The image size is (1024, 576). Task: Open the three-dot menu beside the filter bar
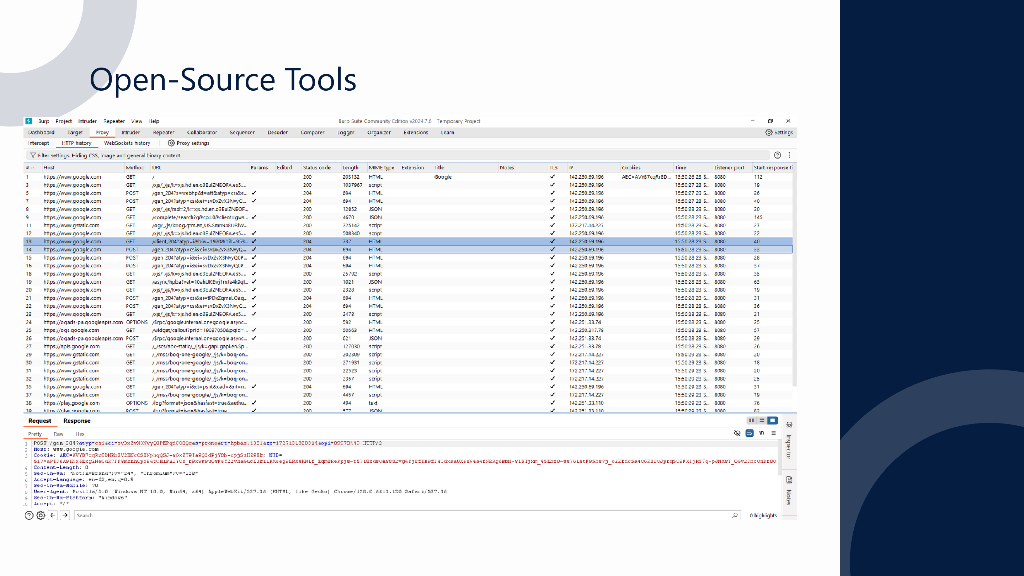[790, 155]
